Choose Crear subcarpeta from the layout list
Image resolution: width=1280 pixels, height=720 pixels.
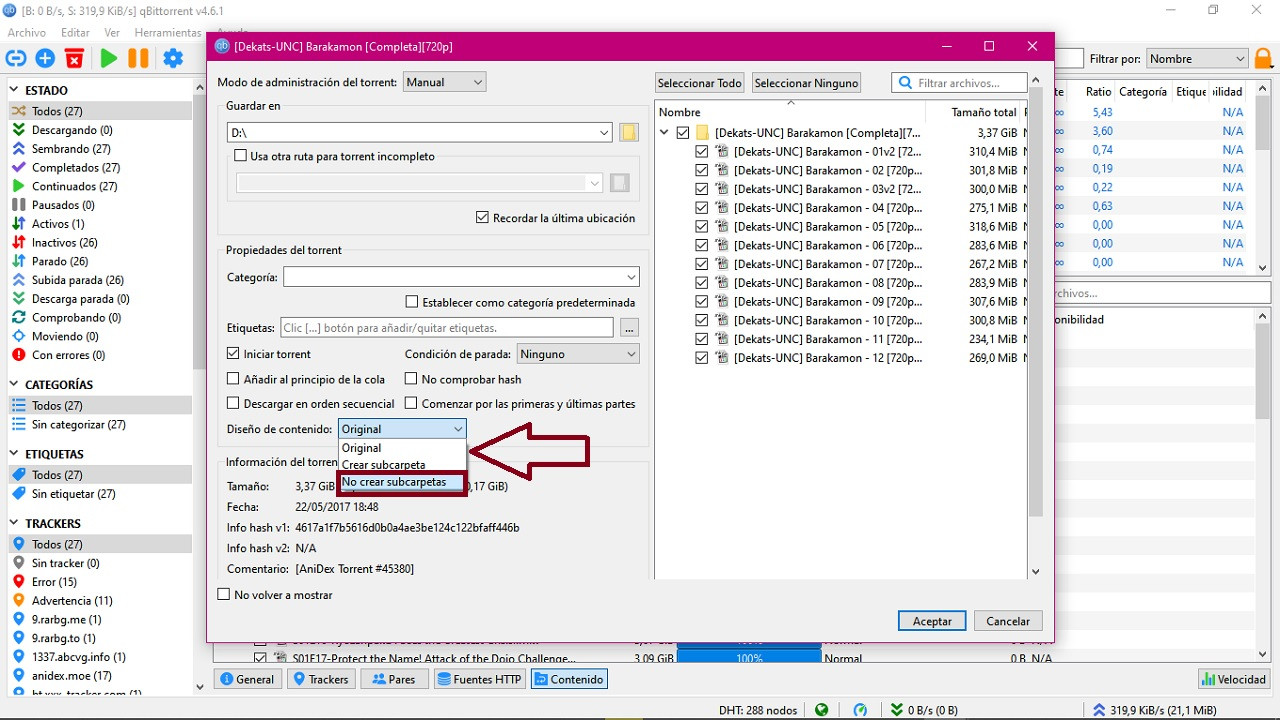pyautogui.click(x=402, y=465)
